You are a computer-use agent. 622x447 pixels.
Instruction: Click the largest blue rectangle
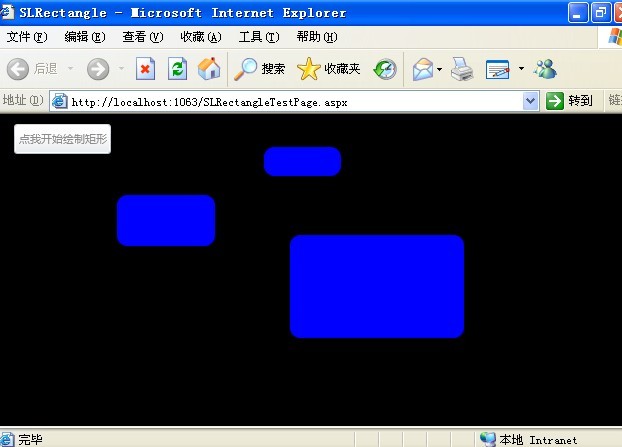click(377, 286)
